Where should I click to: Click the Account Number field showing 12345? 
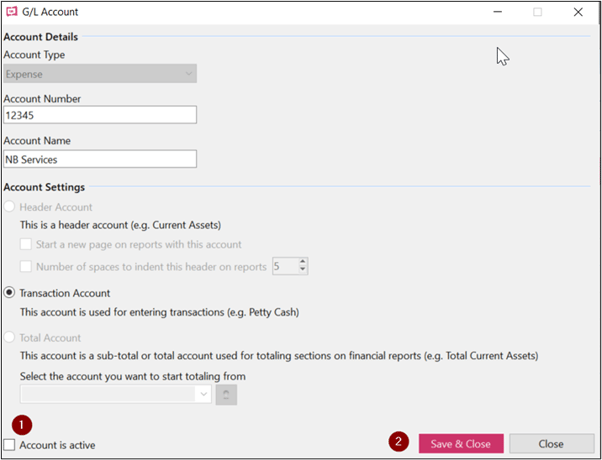100,115
